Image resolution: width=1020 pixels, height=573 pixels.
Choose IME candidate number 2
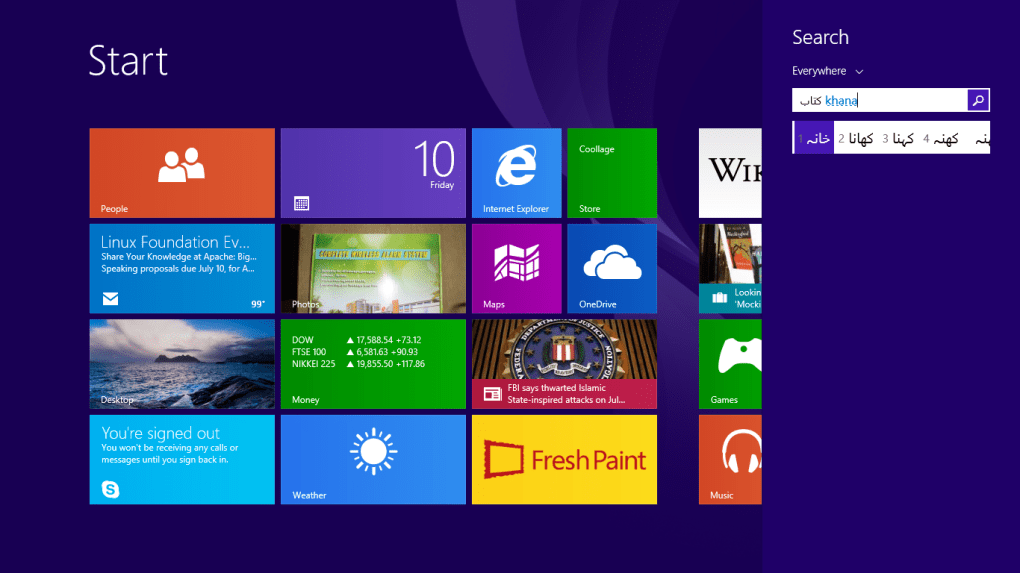coord(858,138)
